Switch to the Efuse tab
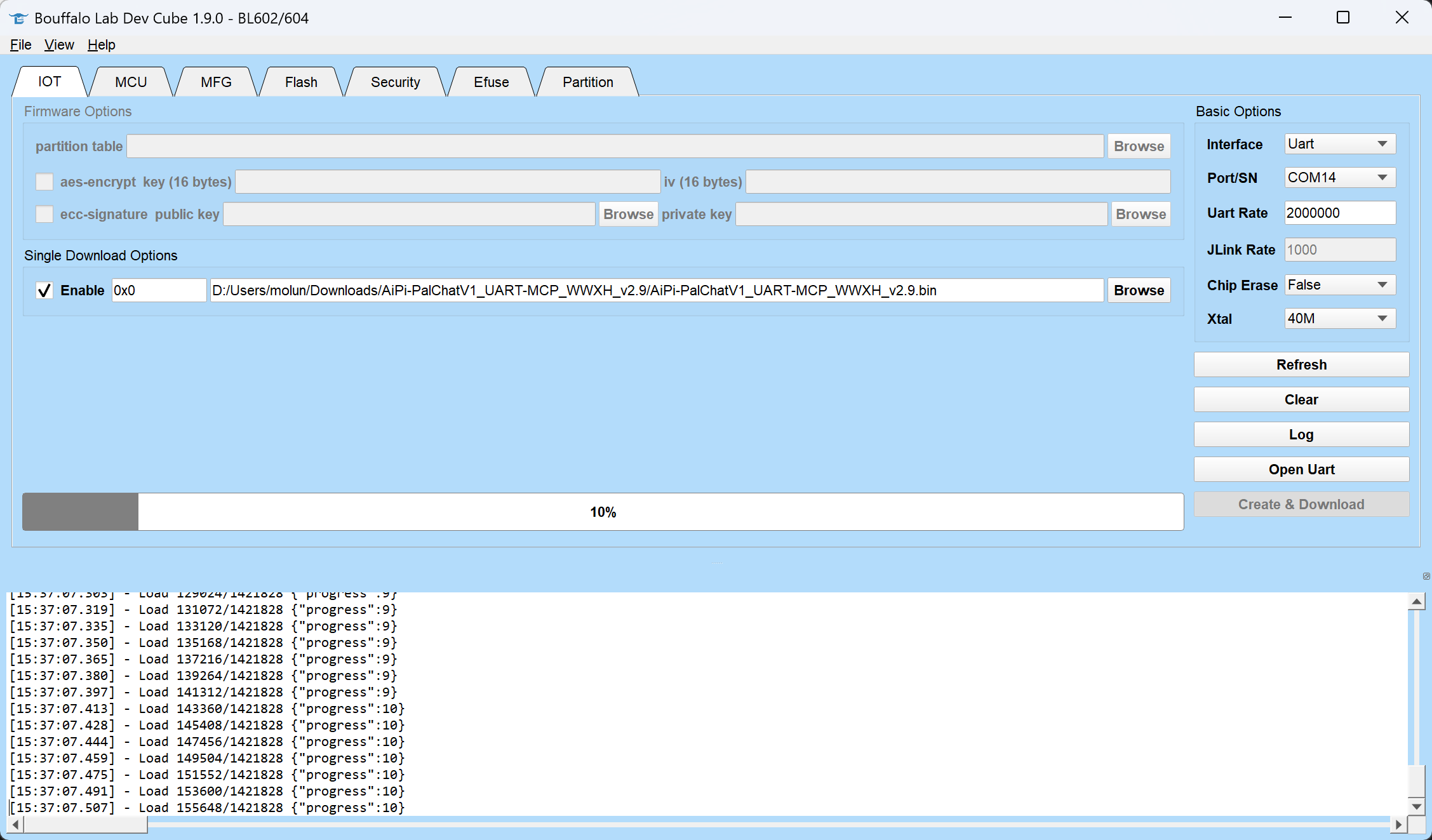 coord(491,82)
